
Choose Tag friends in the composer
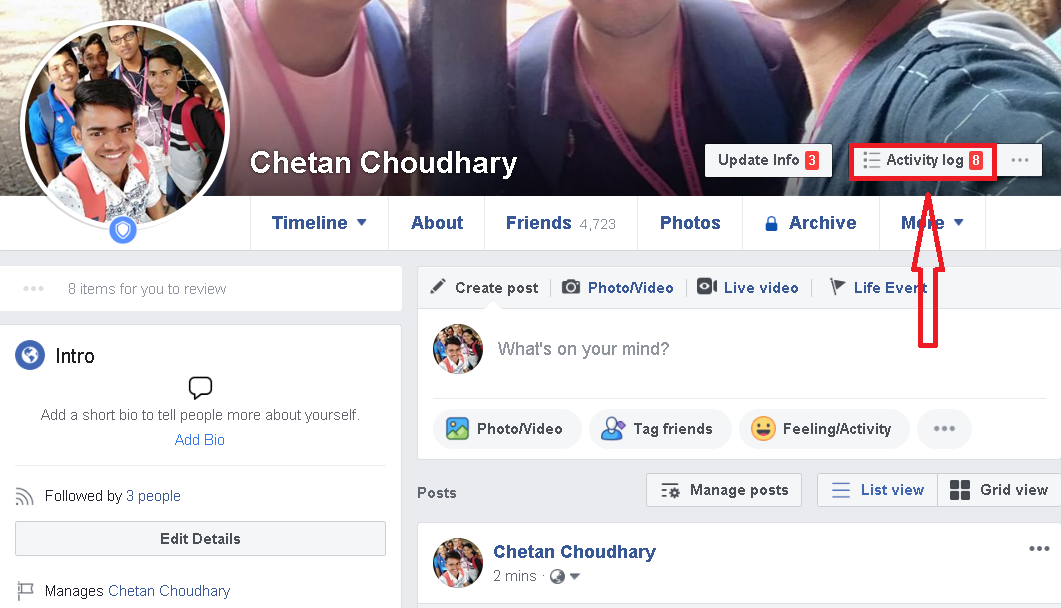(x=660, y=429)
